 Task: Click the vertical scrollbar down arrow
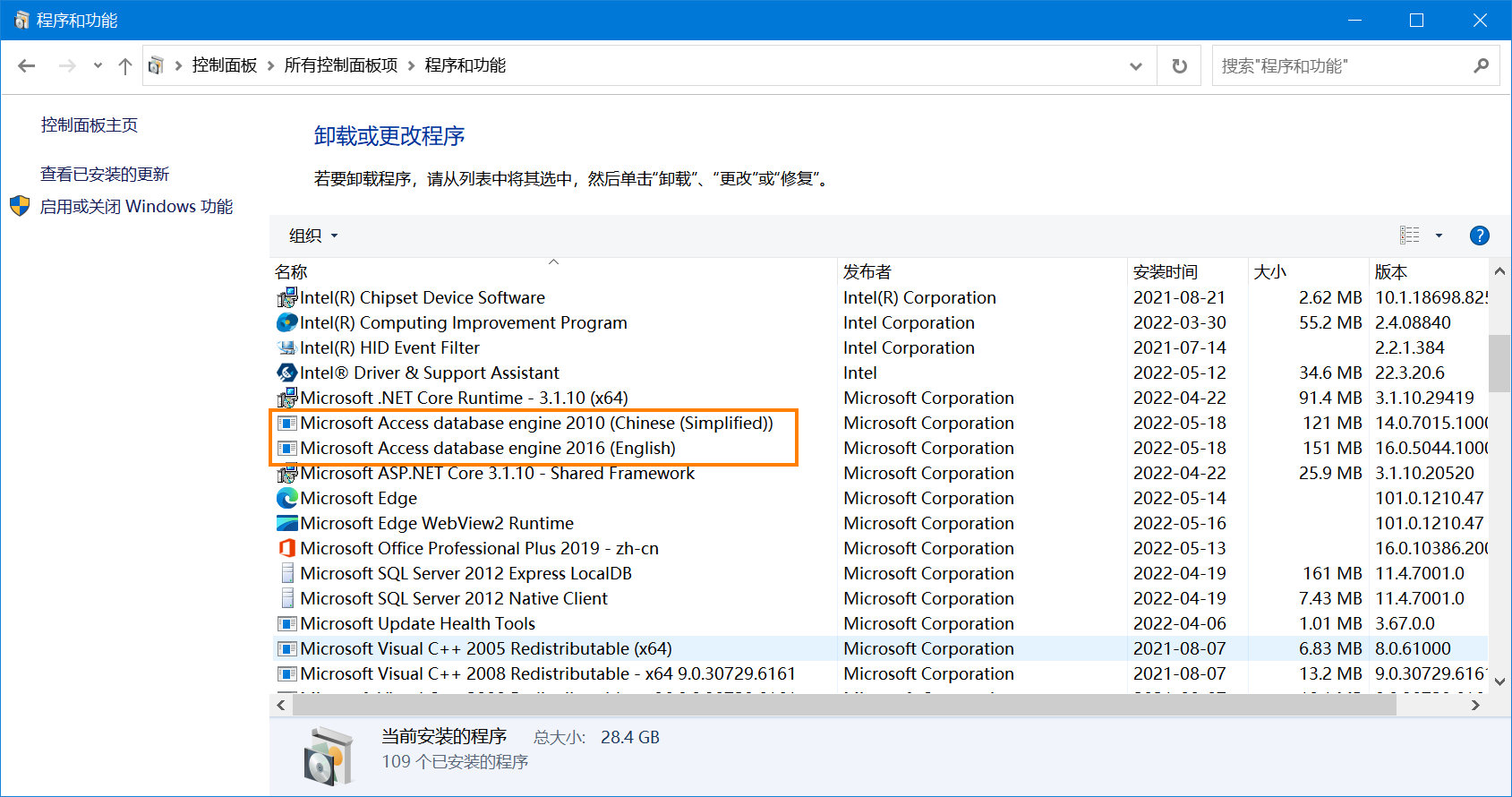(1499, 681)
